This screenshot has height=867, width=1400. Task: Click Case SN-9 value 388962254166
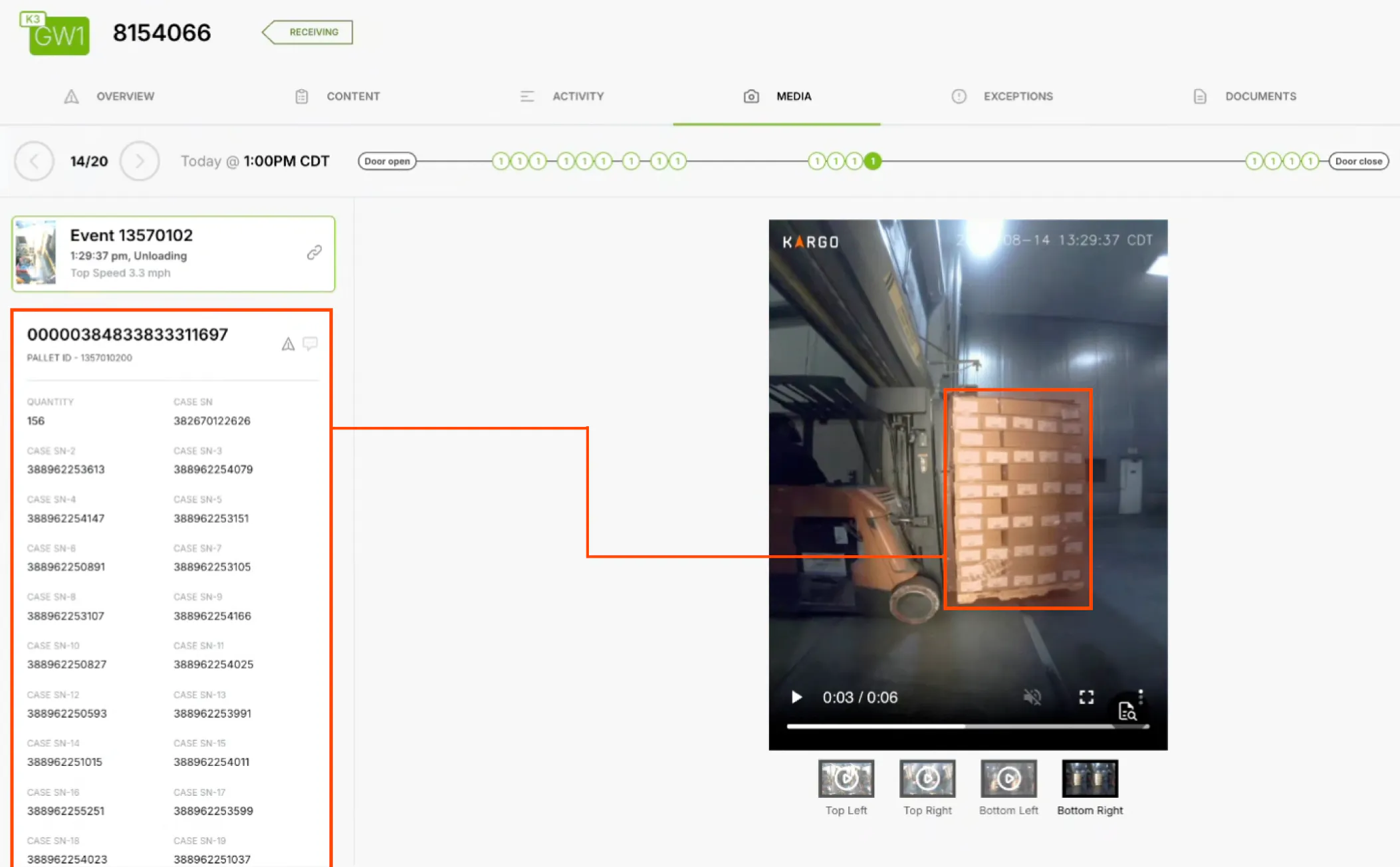[213, 616]
